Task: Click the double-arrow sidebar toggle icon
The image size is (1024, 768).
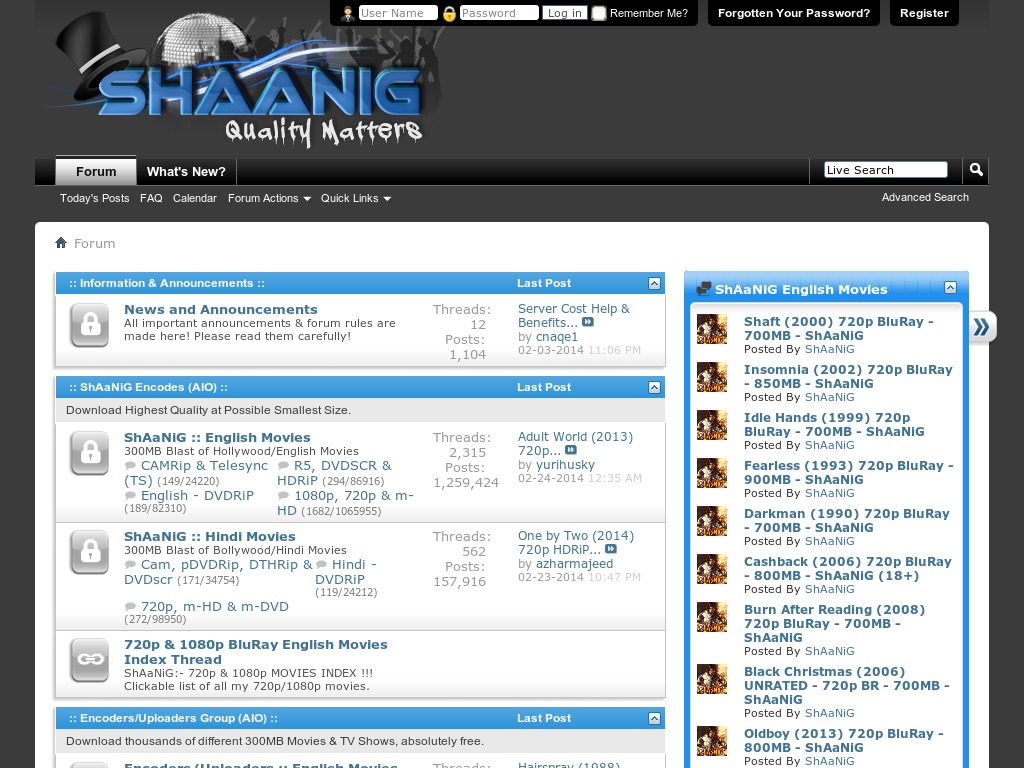Action: pyautogui.click(x=982, y=327)
